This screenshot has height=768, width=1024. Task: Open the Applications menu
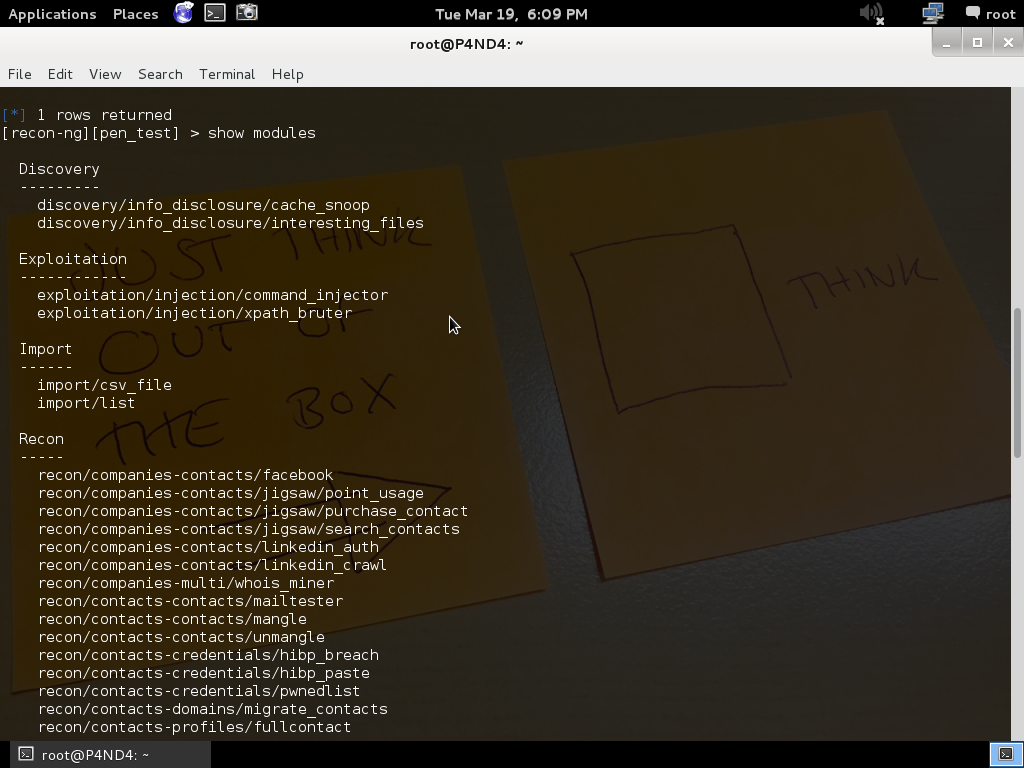[52, 14]
